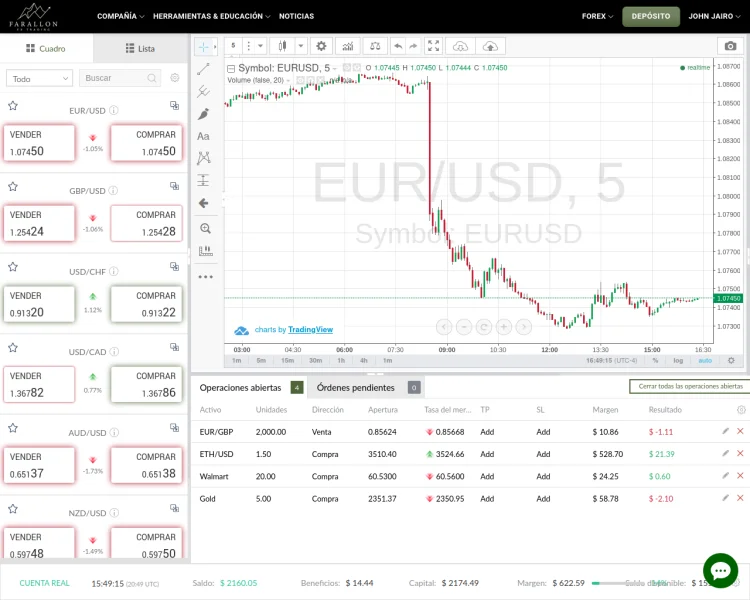Toggle log scale on chart
Viewport: 750px width, 600px height.
[678, 360]
